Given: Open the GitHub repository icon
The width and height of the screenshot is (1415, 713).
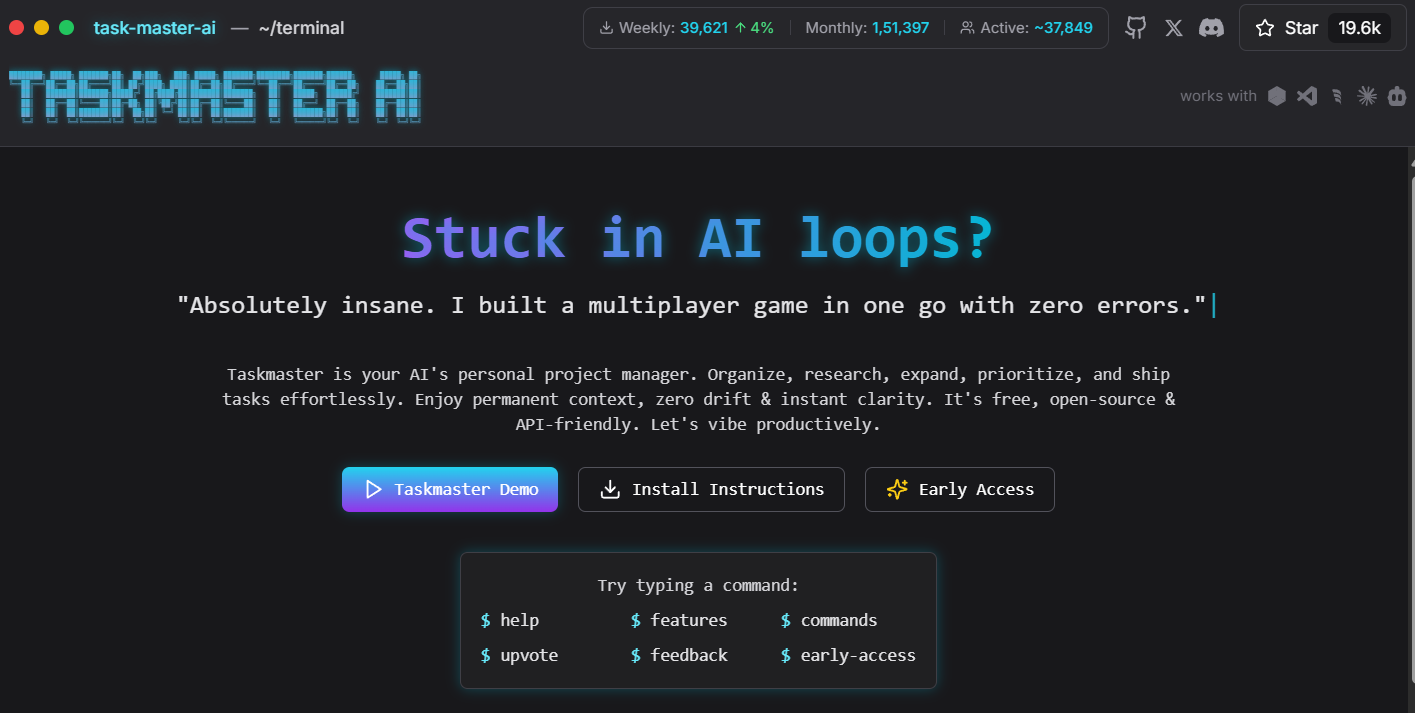Looking at the screenshot, I should (x=1136, y=28).
